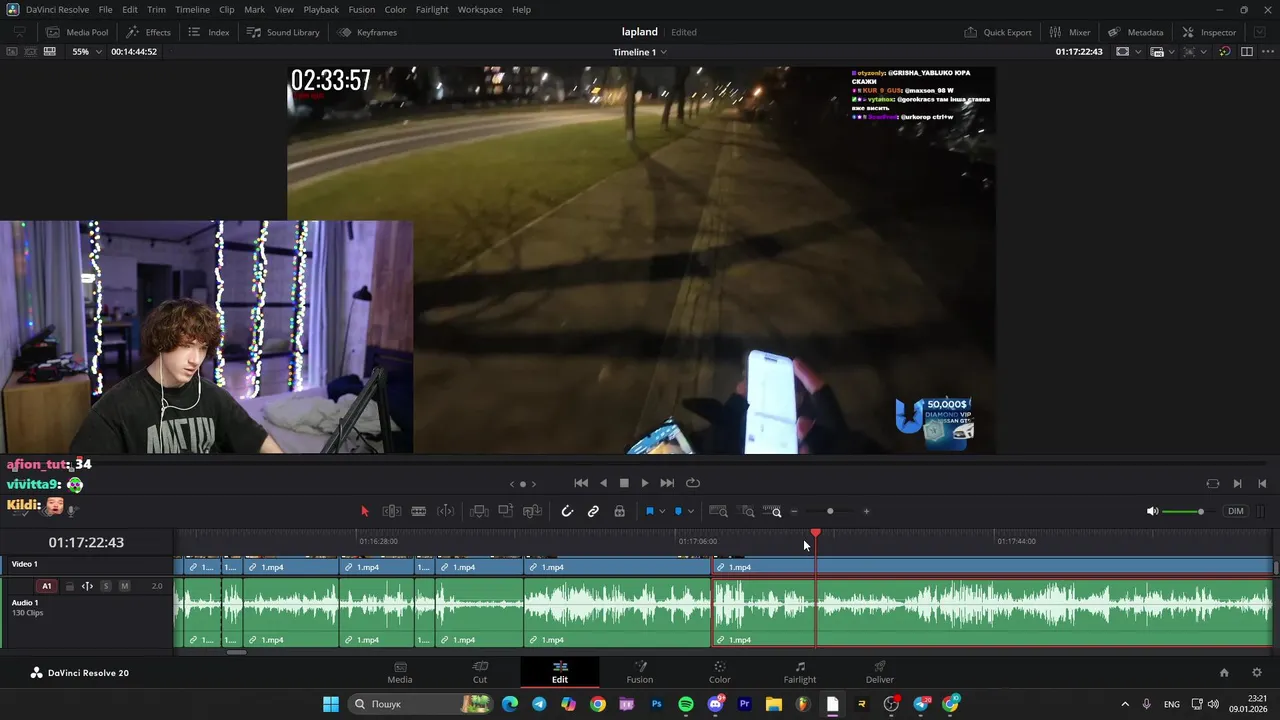Open the Trim menu
Image resolution: width=1280 pixels, height=720 pixels.
pos(157,9)
